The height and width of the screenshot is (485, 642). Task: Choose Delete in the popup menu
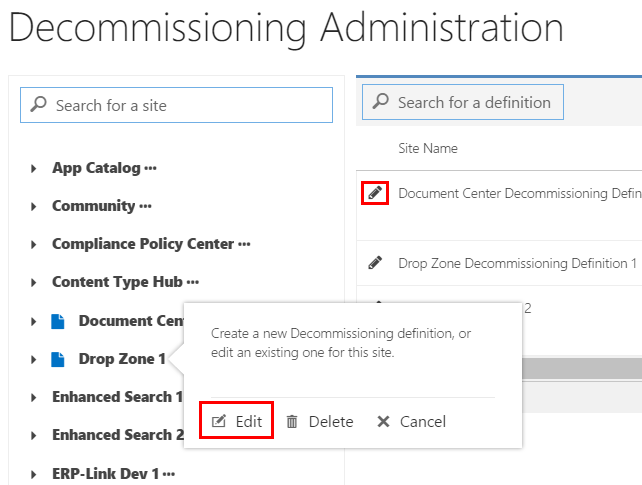point(320,422)
